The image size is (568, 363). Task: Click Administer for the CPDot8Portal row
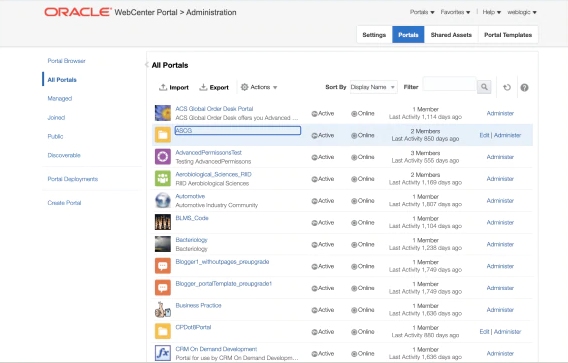coord(507,331)
